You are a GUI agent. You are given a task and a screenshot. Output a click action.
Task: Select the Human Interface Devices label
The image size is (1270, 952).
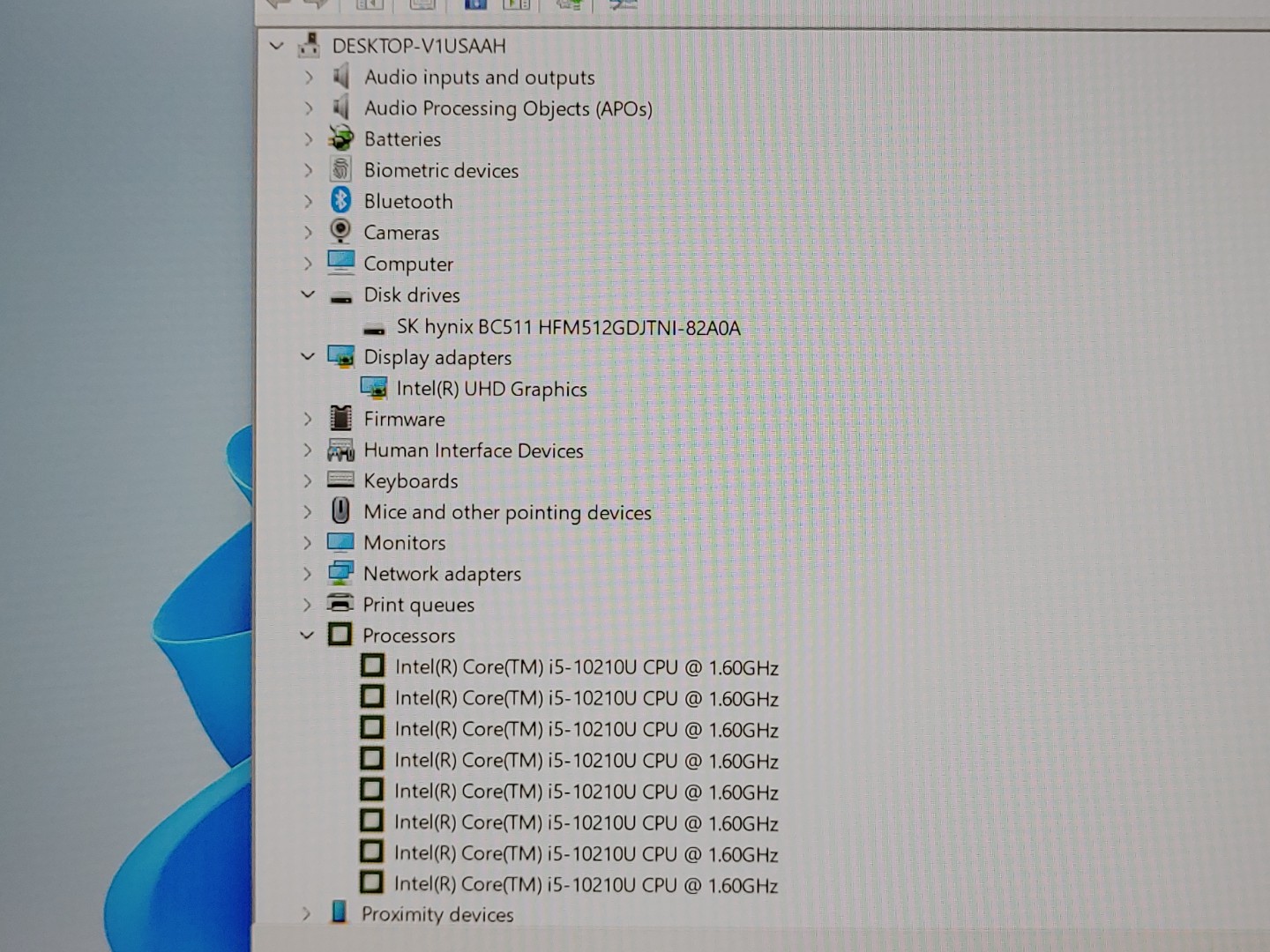474,450
